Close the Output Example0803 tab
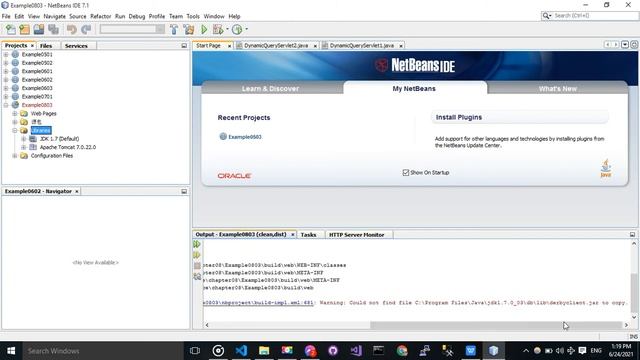The width and height of the screenshot is (640, 360). 293,235
